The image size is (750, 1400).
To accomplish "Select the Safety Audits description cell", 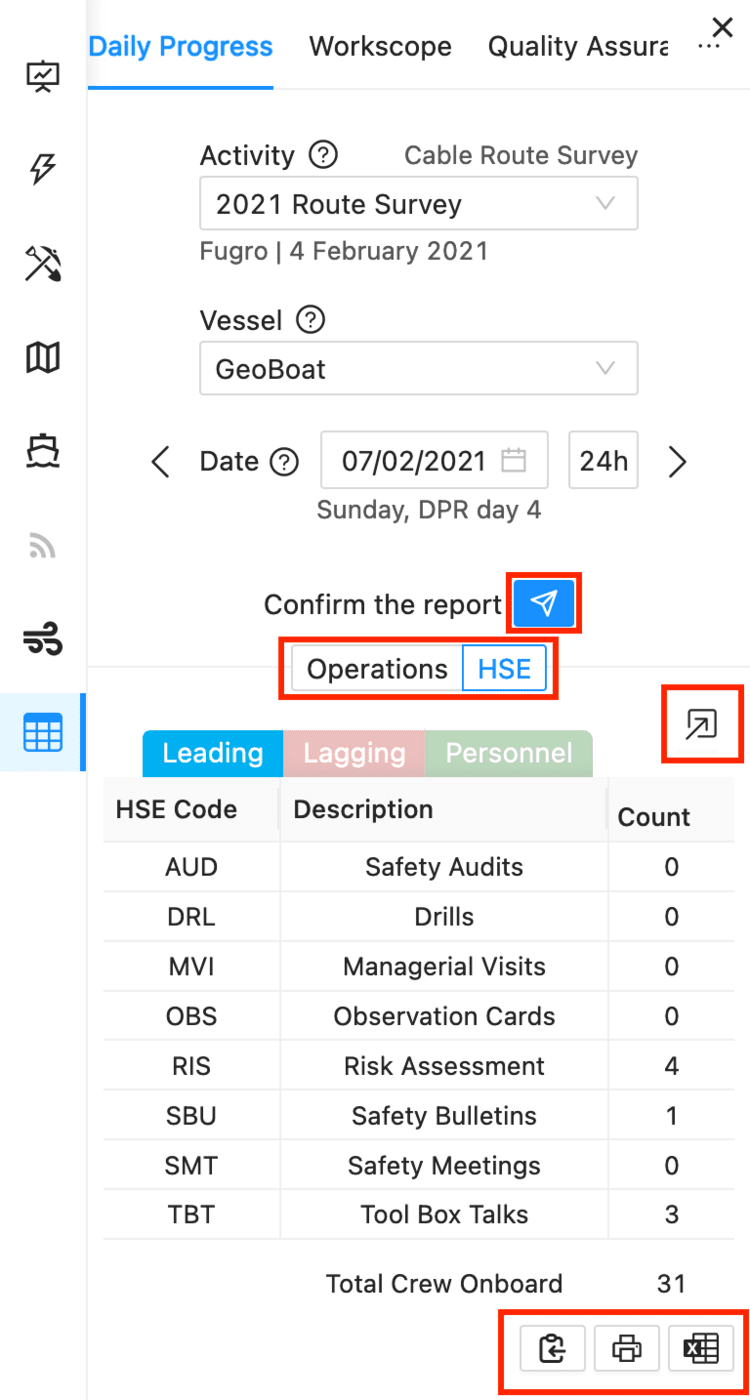I will tap(444, 867).
